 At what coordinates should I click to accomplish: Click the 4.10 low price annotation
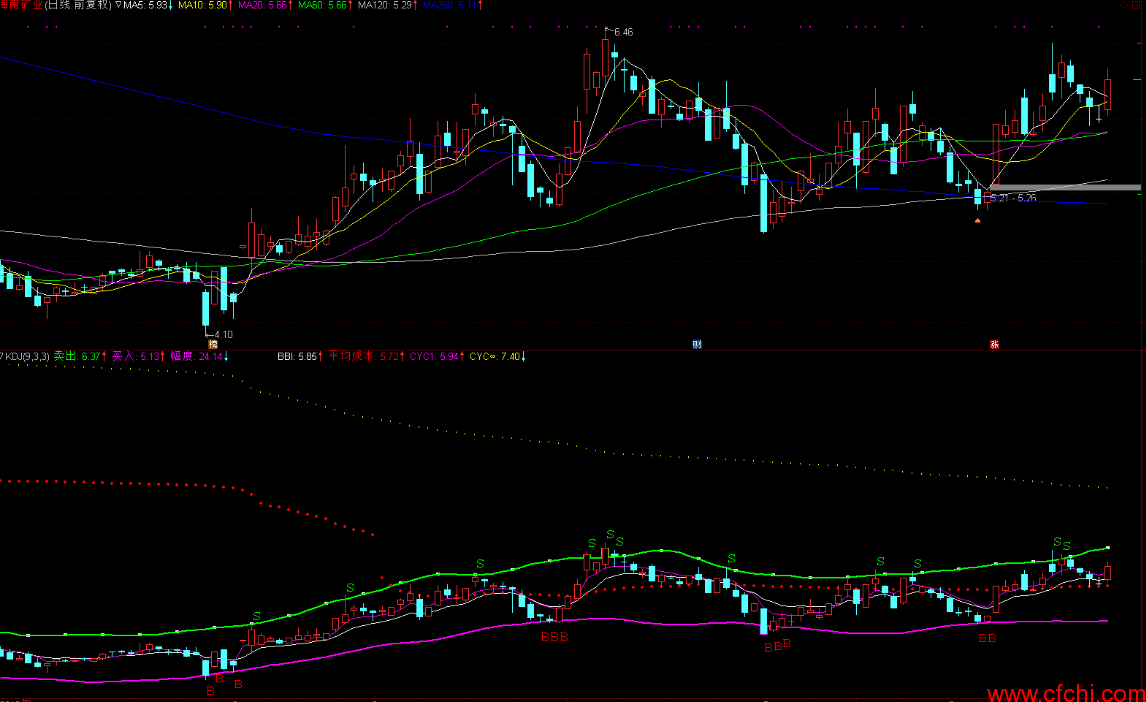[224, 335]
